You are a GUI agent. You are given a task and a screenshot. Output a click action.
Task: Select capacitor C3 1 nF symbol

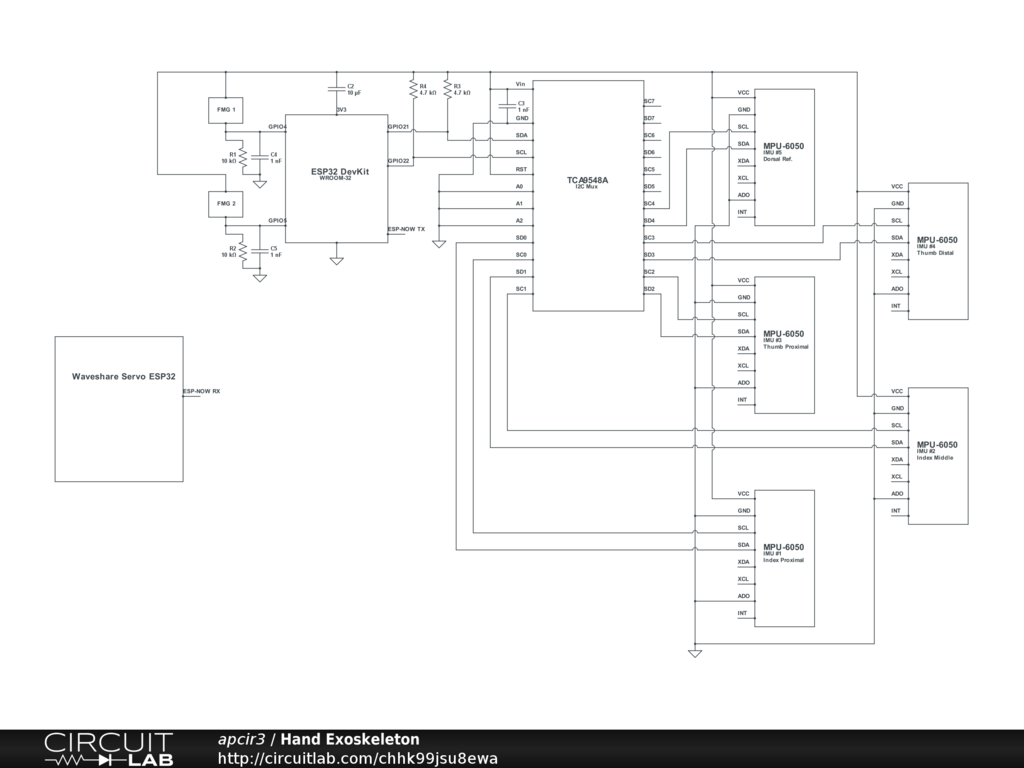pyautogui.click(x=507, y=106)
